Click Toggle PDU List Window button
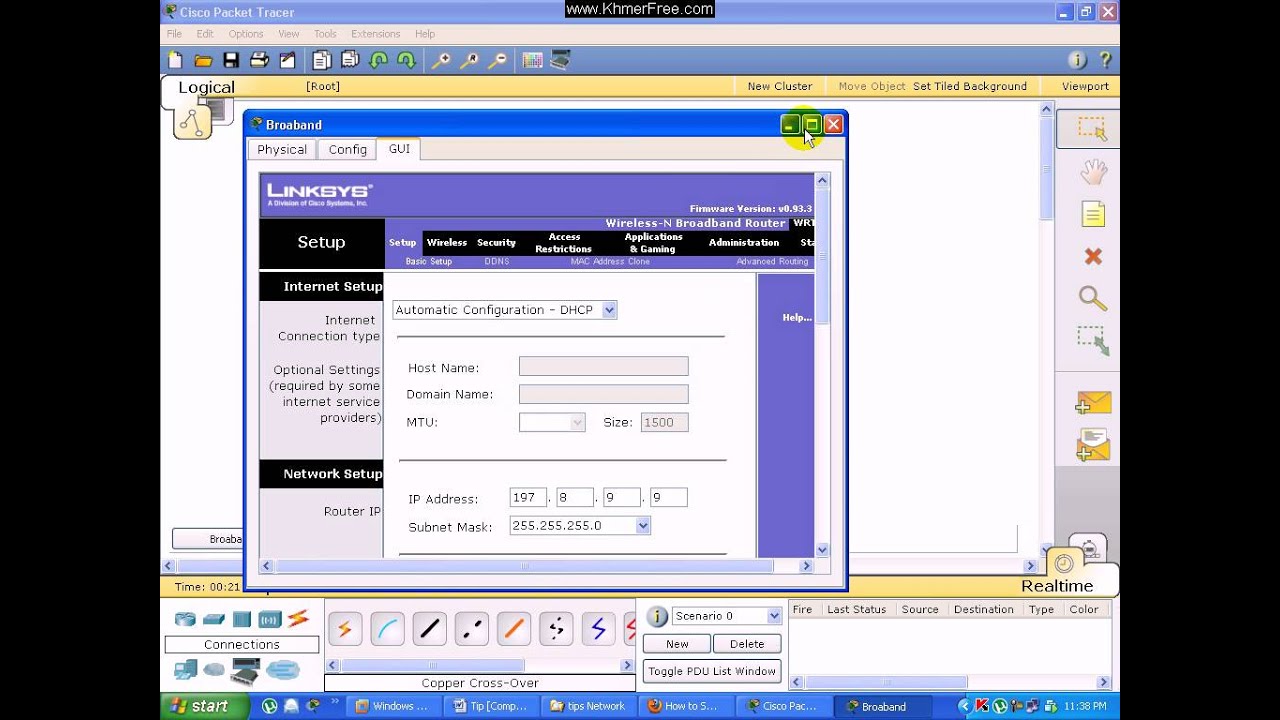 click(x=712, y=671)
